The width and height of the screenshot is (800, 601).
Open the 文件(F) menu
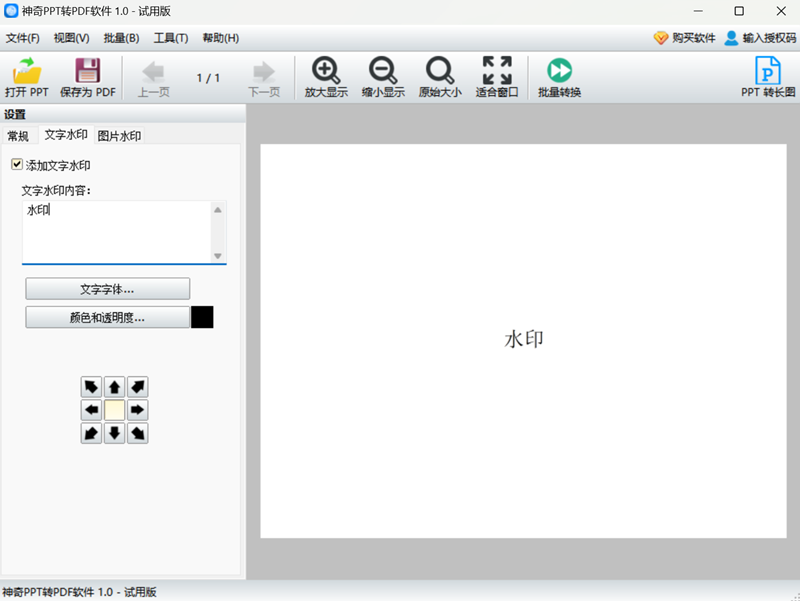[22, 38]
